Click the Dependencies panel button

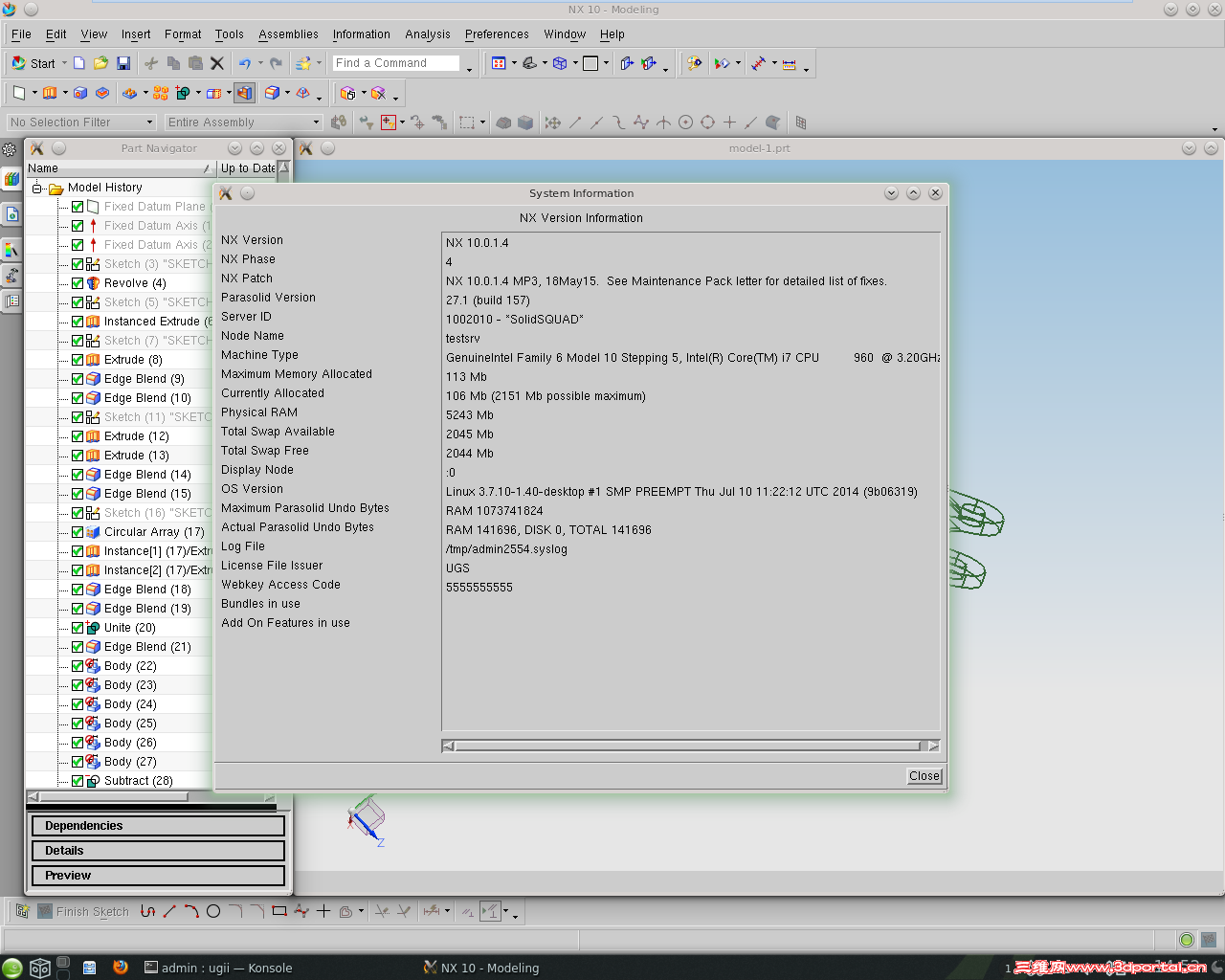coord(158,825)
